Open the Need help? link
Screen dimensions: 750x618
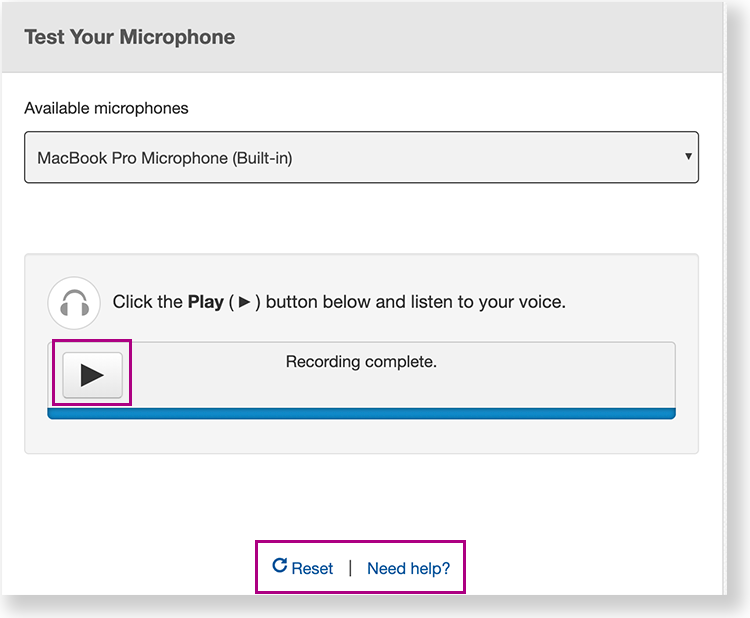tap(408, 568)
